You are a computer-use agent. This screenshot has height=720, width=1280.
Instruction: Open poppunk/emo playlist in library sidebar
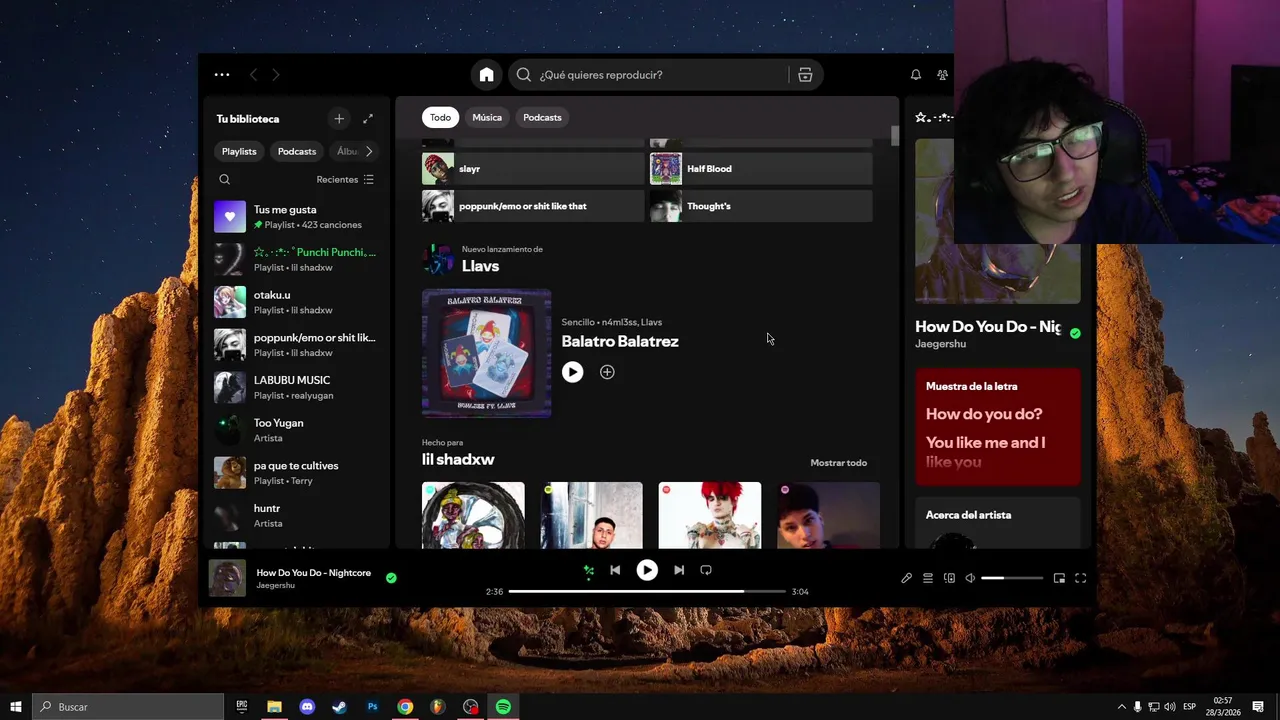(296, 345)
